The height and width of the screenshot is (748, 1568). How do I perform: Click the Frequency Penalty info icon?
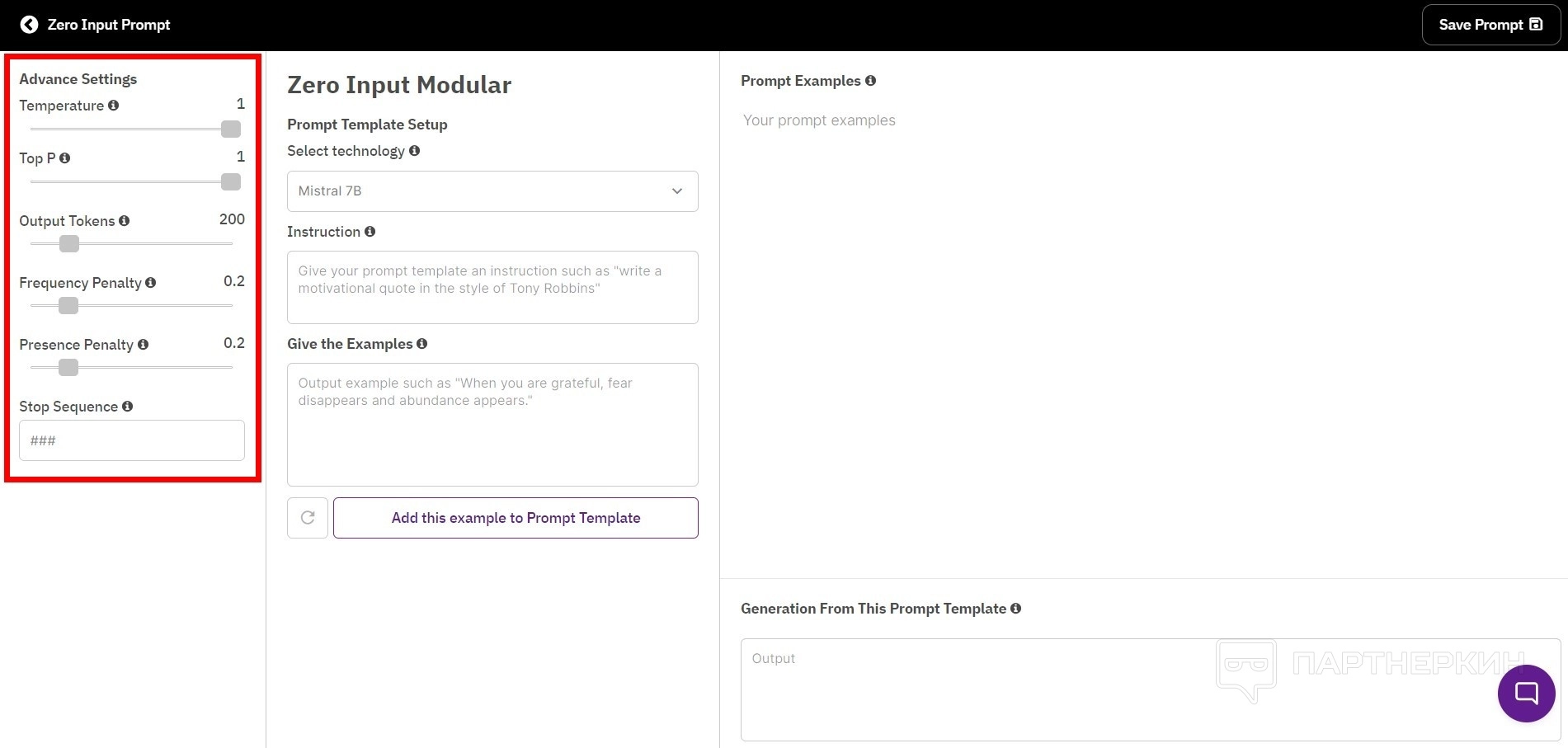[151, 283]
